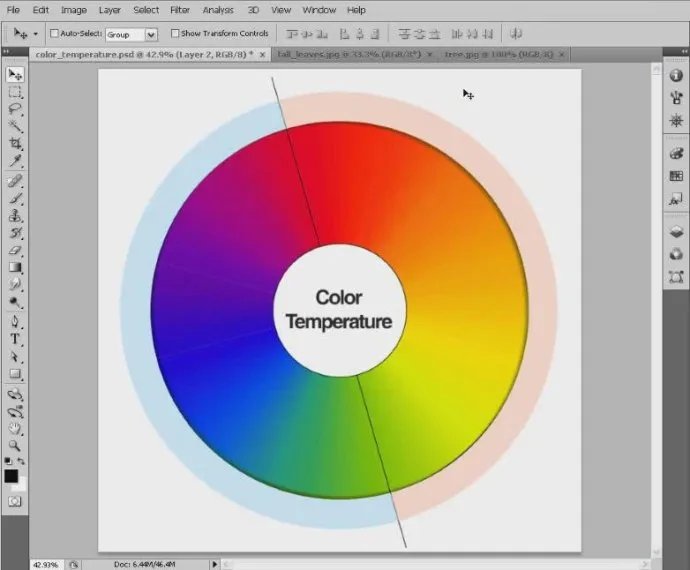The width and height of the screenshot is (690, 570).
Task: Open the Layers panel icon
Action: click(676, 232)
